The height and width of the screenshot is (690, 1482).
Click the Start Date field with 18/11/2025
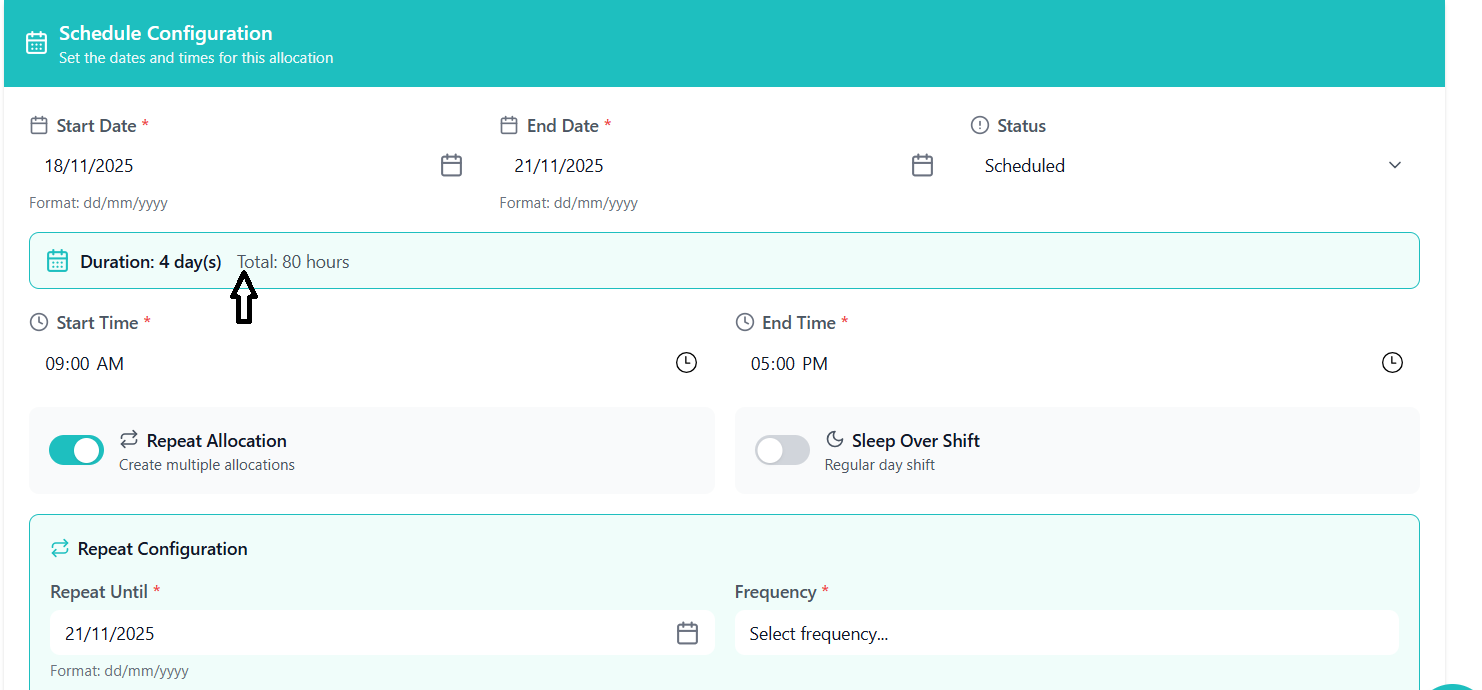[x=230, y=166]
